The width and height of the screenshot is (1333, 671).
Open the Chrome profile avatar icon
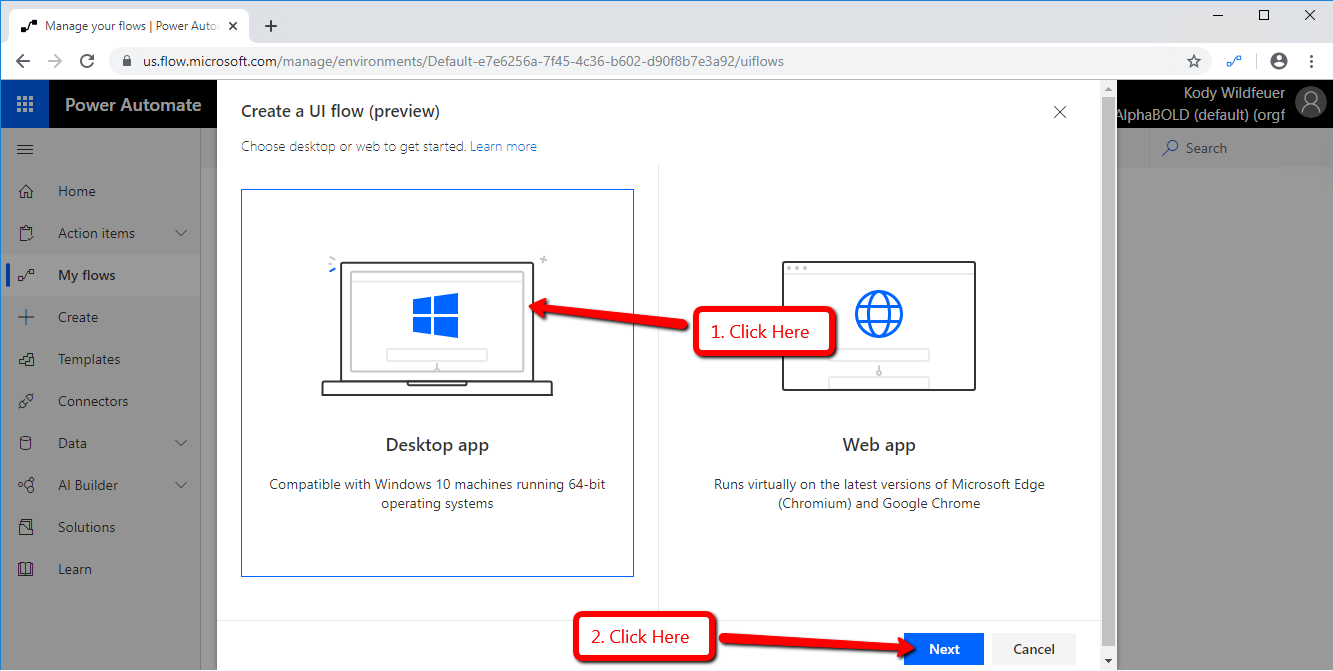pos(1278,61)
